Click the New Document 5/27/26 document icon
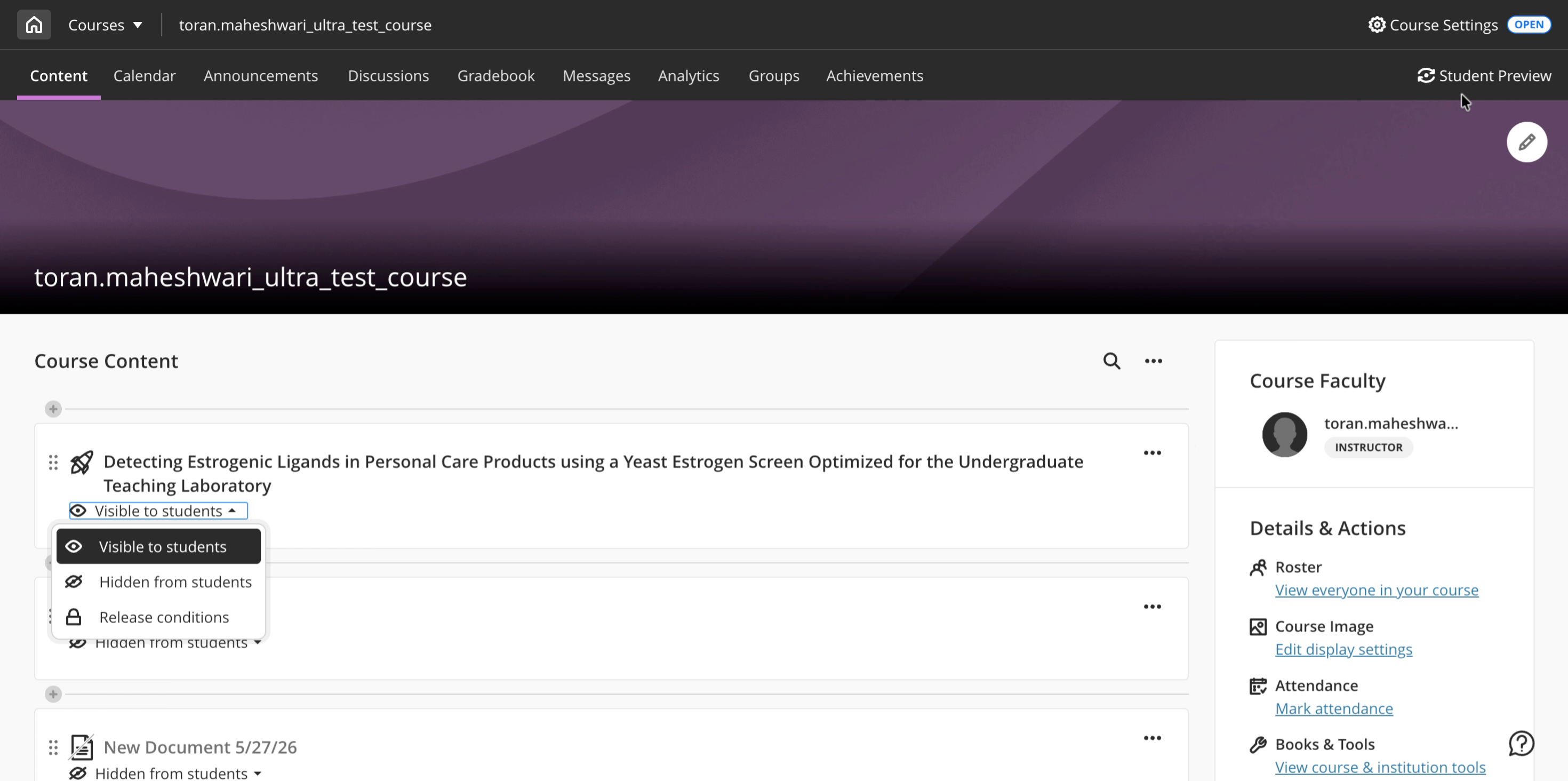 coord(82,747)
